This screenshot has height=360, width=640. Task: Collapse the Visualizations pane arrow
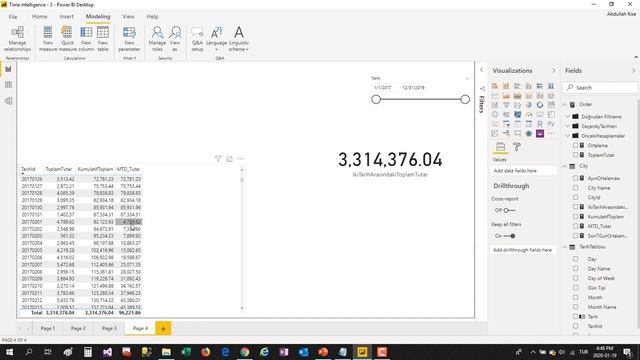tap(553, 71)
